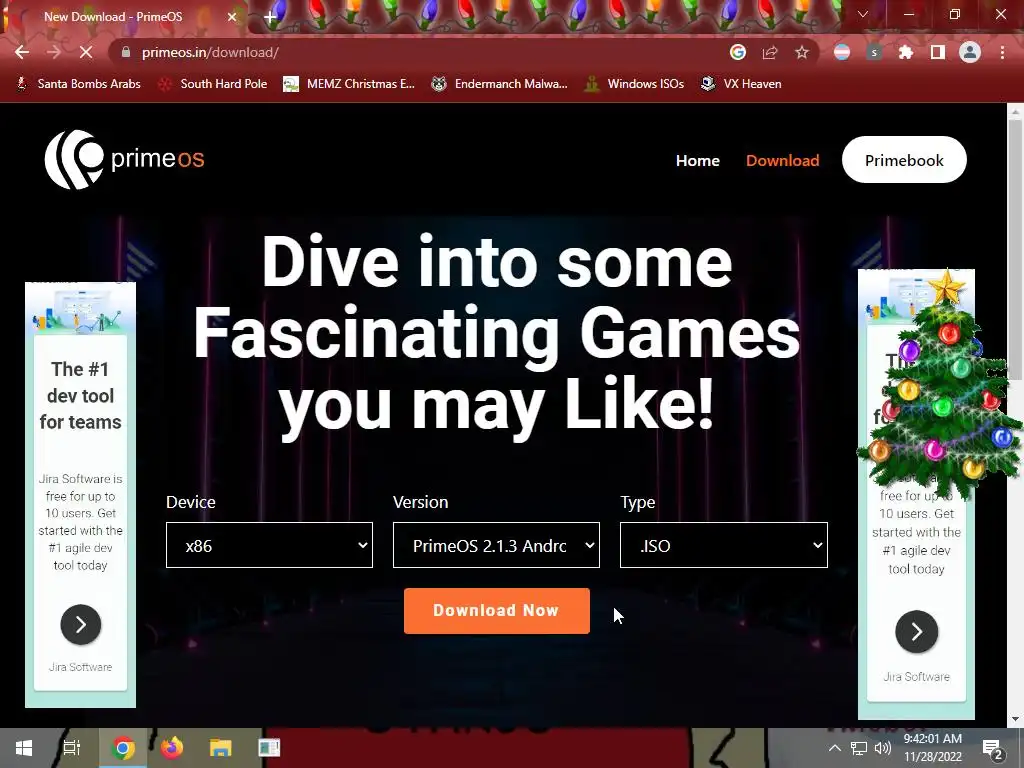Screen dimensions: 1024x768
Task: Click the page vertical scrollbar thumb
Action: tap(1015, 250)
